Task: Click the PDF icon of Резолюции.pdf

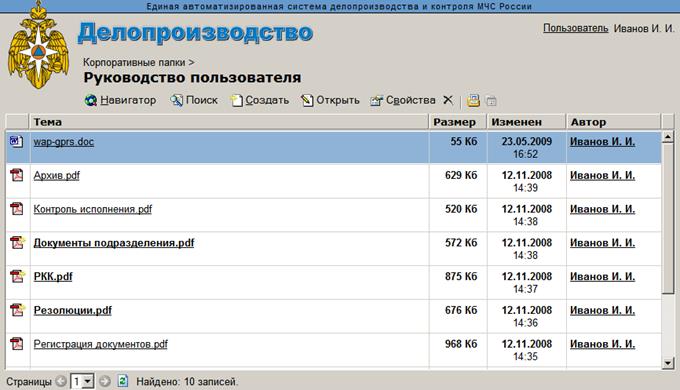Action: click(x=17, y=310)
